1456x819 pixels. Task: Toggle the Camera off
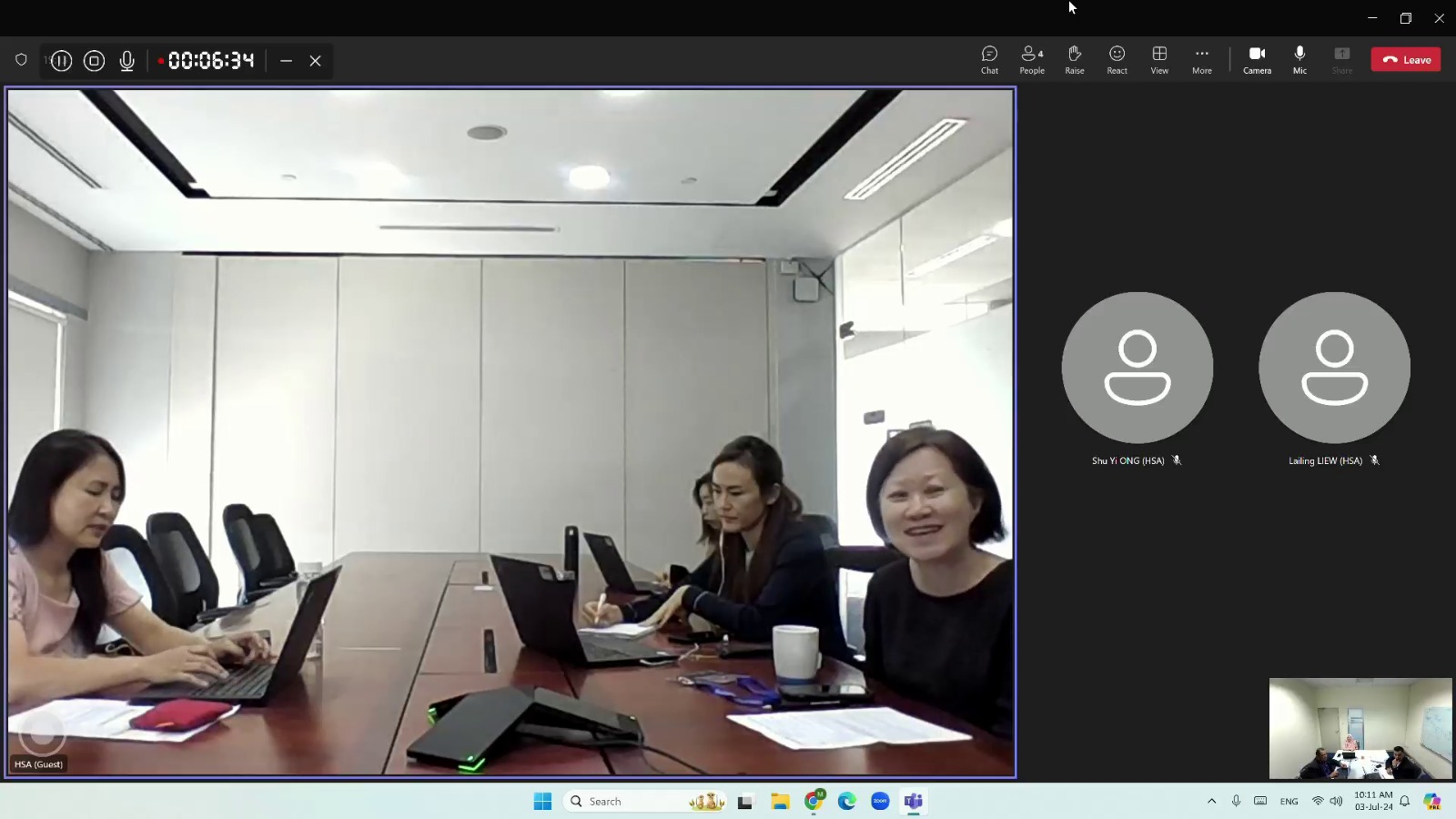[1257, 60]
